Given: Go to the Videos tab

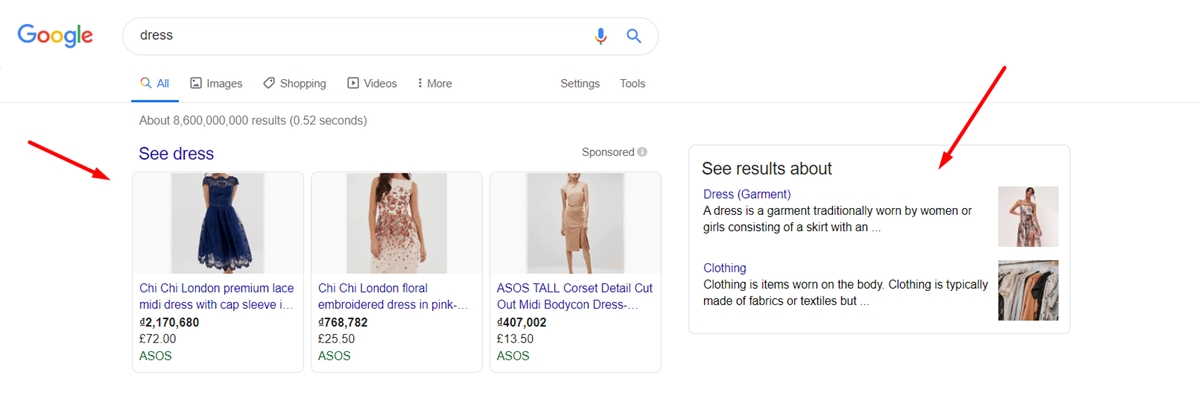Looking at the screenshot, I should [x=372, y=84].
